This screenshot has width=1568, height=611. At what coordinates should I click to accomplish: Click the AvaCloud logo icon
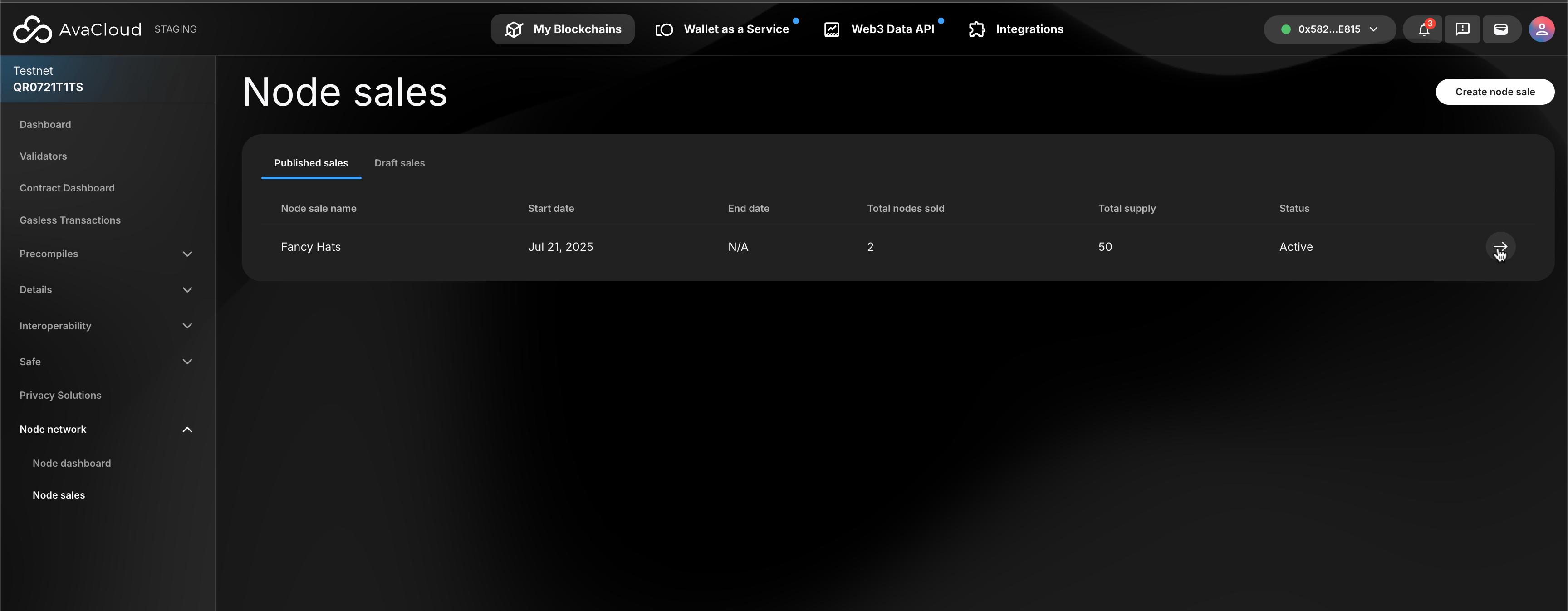(32, 29)
